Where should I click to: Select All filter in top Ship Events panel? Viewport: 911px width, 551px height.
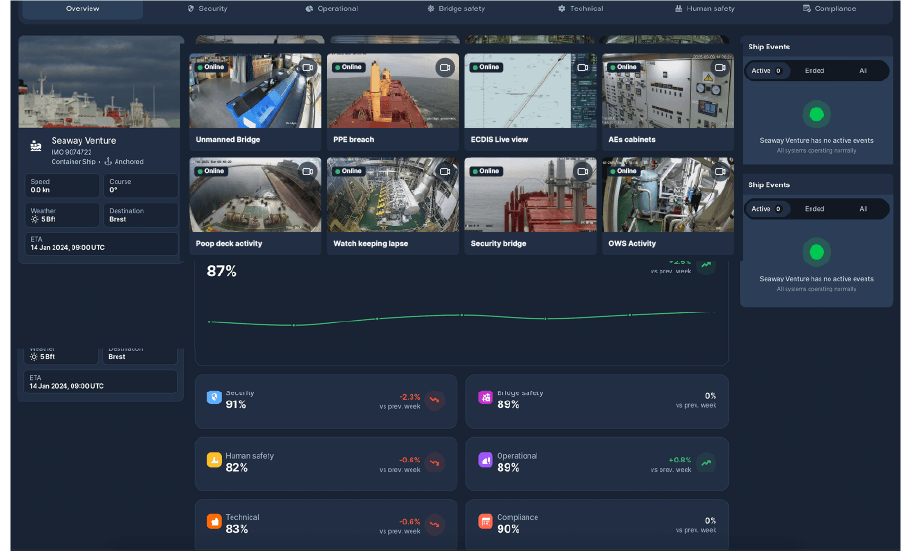point(863,71)
